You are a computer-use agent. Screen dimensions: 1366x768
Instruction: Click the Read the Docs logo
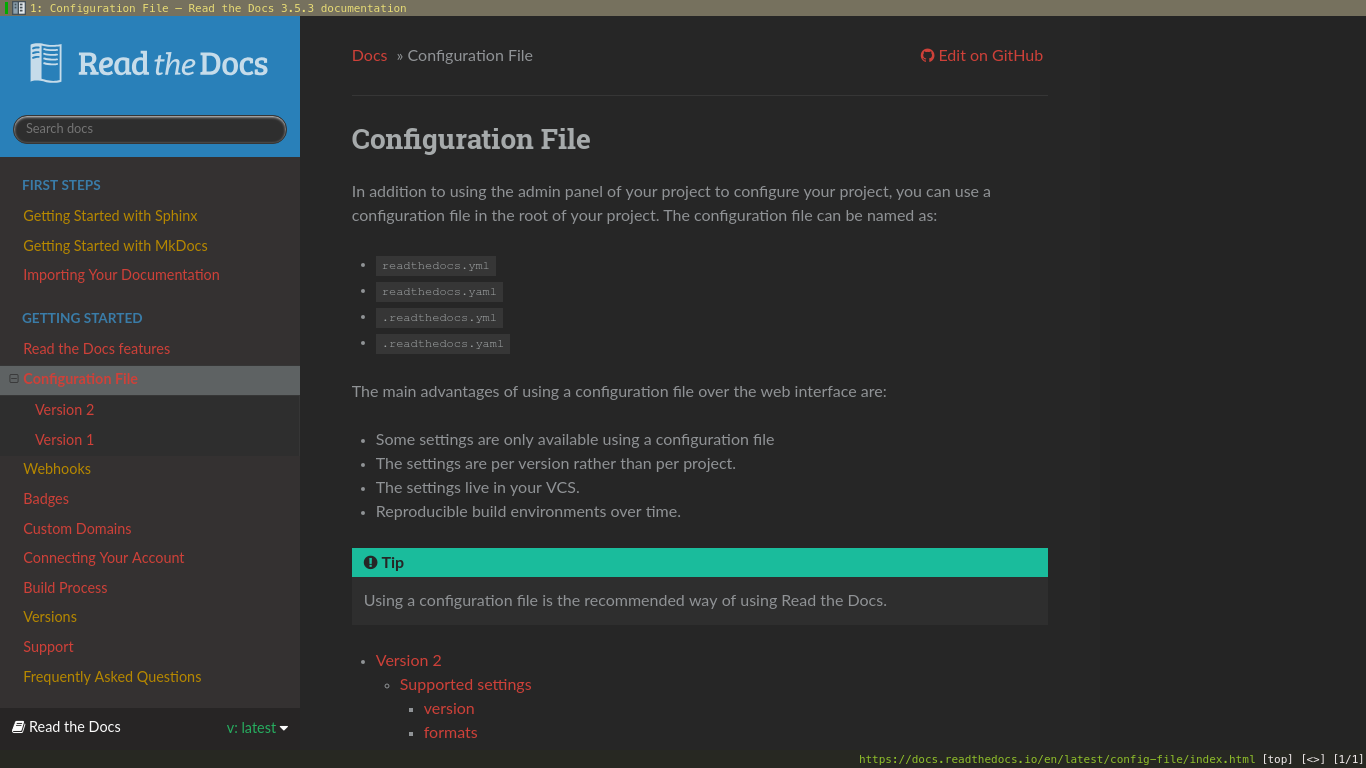click(149, 63)
